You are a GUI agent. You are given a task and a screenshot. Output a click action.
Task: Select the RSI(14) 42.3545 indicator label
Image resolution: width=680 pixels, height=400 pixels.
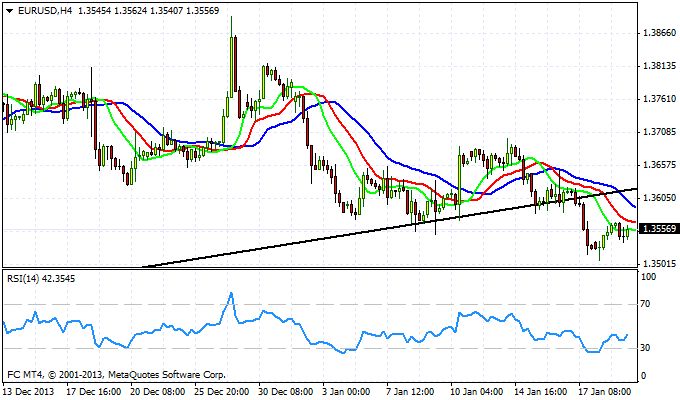point(41,279)
